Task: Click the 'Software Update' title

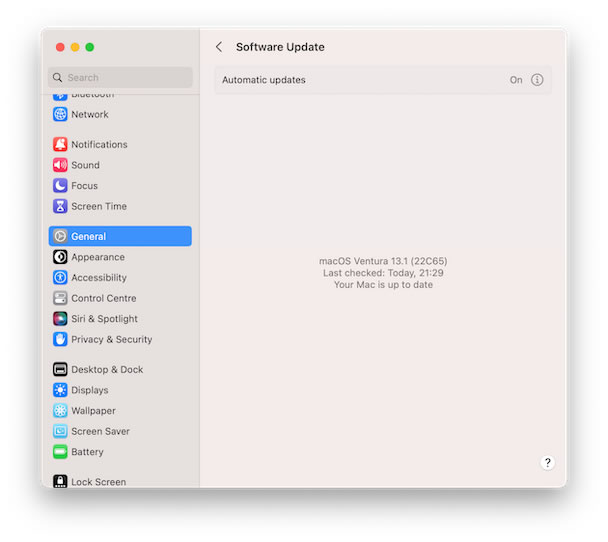Action: point(280,47)
